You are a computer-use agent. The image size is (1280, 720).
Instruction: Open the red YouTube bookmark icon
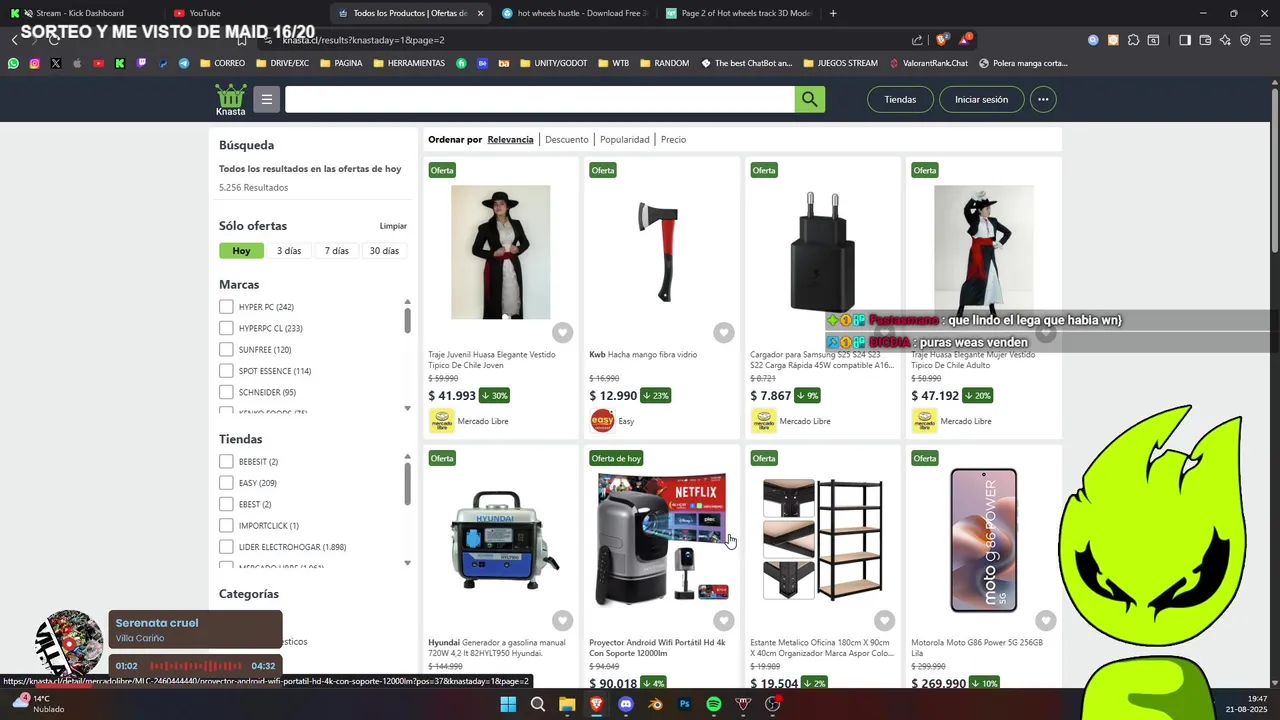98,63
